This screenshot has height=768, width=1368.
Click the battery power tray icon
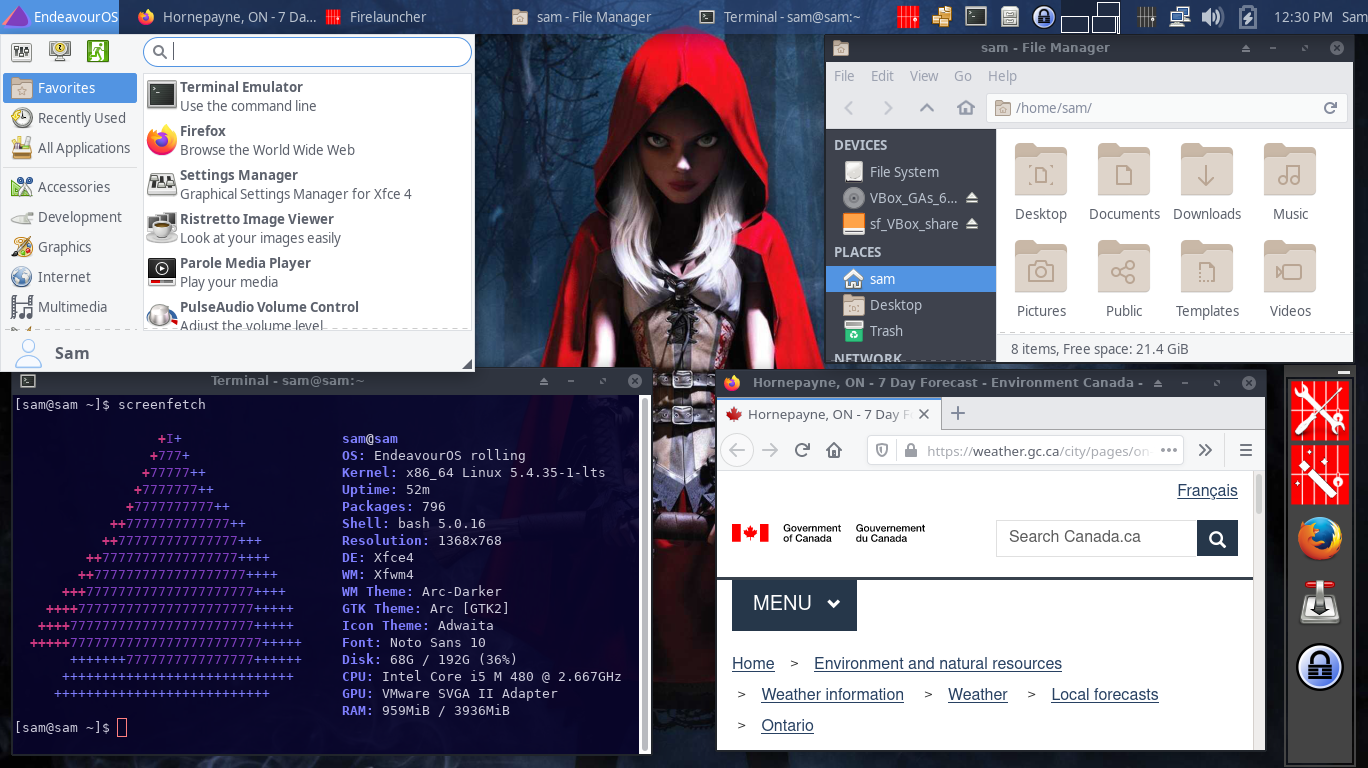tap(1247, 17)
